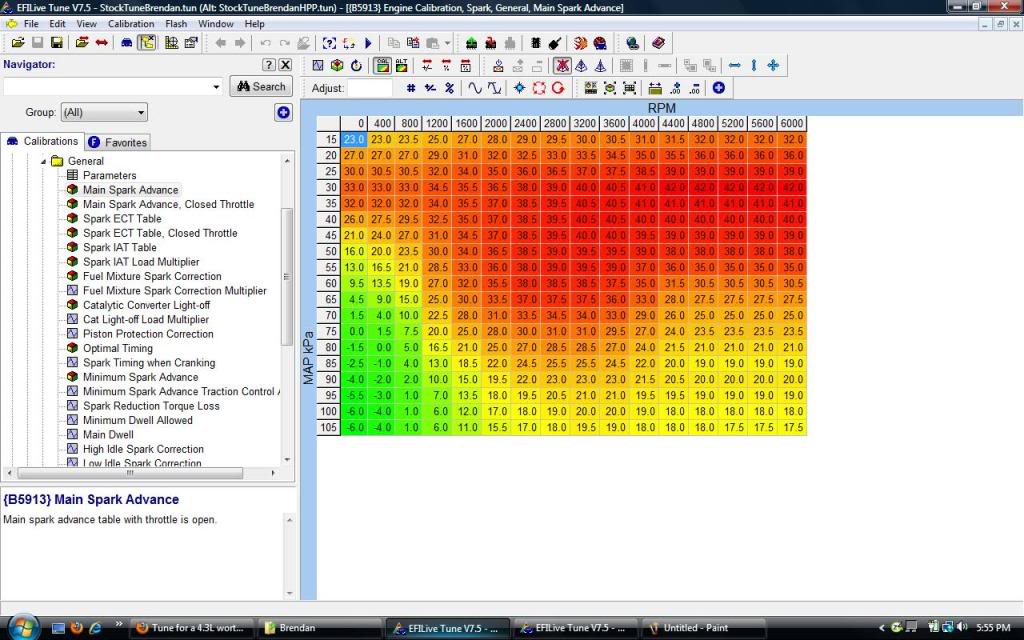Click the blue percent adjust icon
The image size is (1024, 640).
pyautogui.click(x=449, y=88)
